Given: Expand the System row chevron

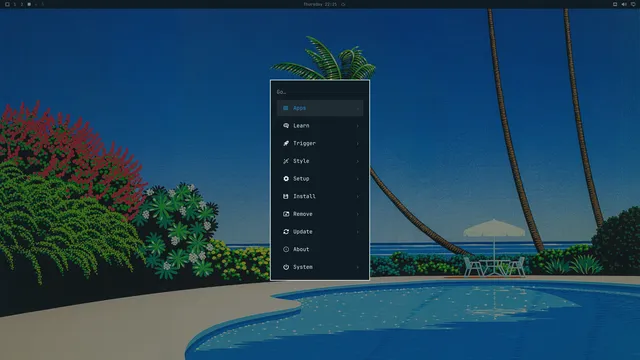Looking at the screenshot, I should [358, 267].
